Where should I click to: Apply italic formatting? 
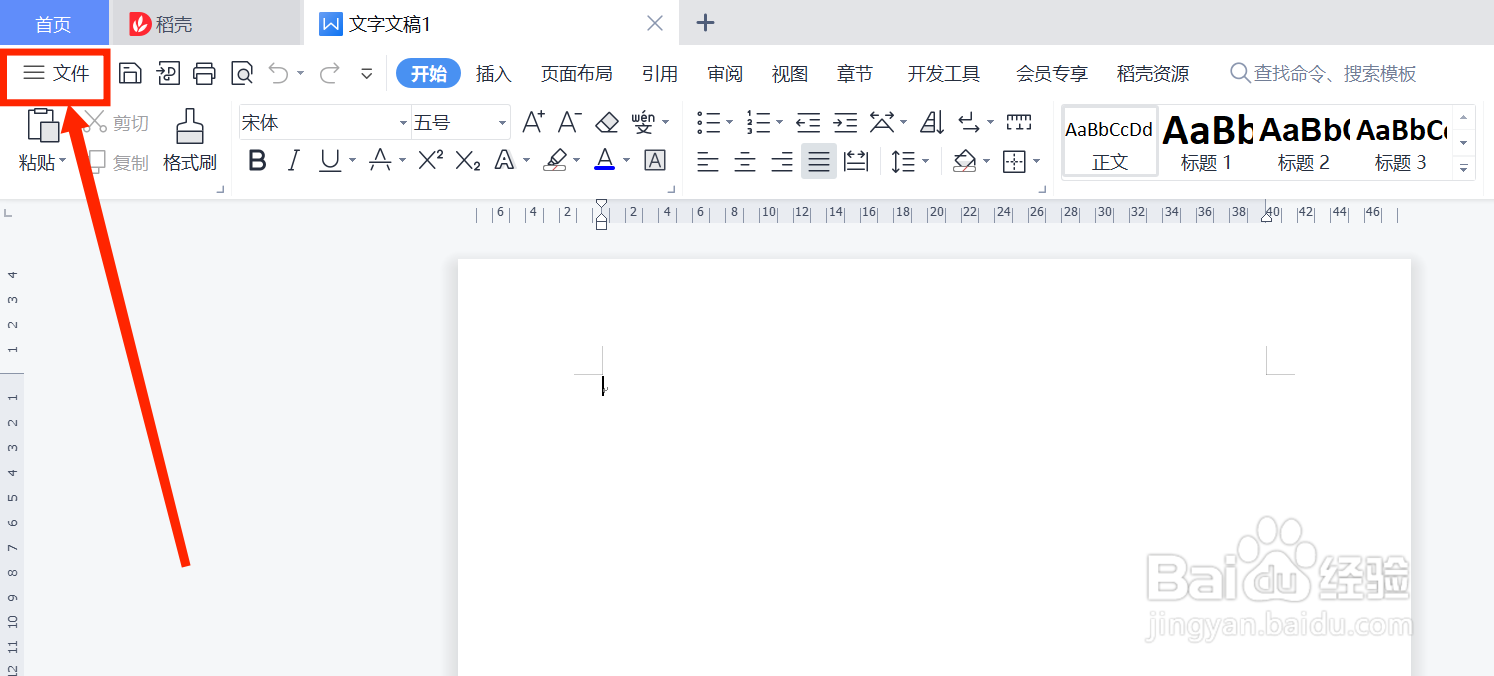click(294, 160)
